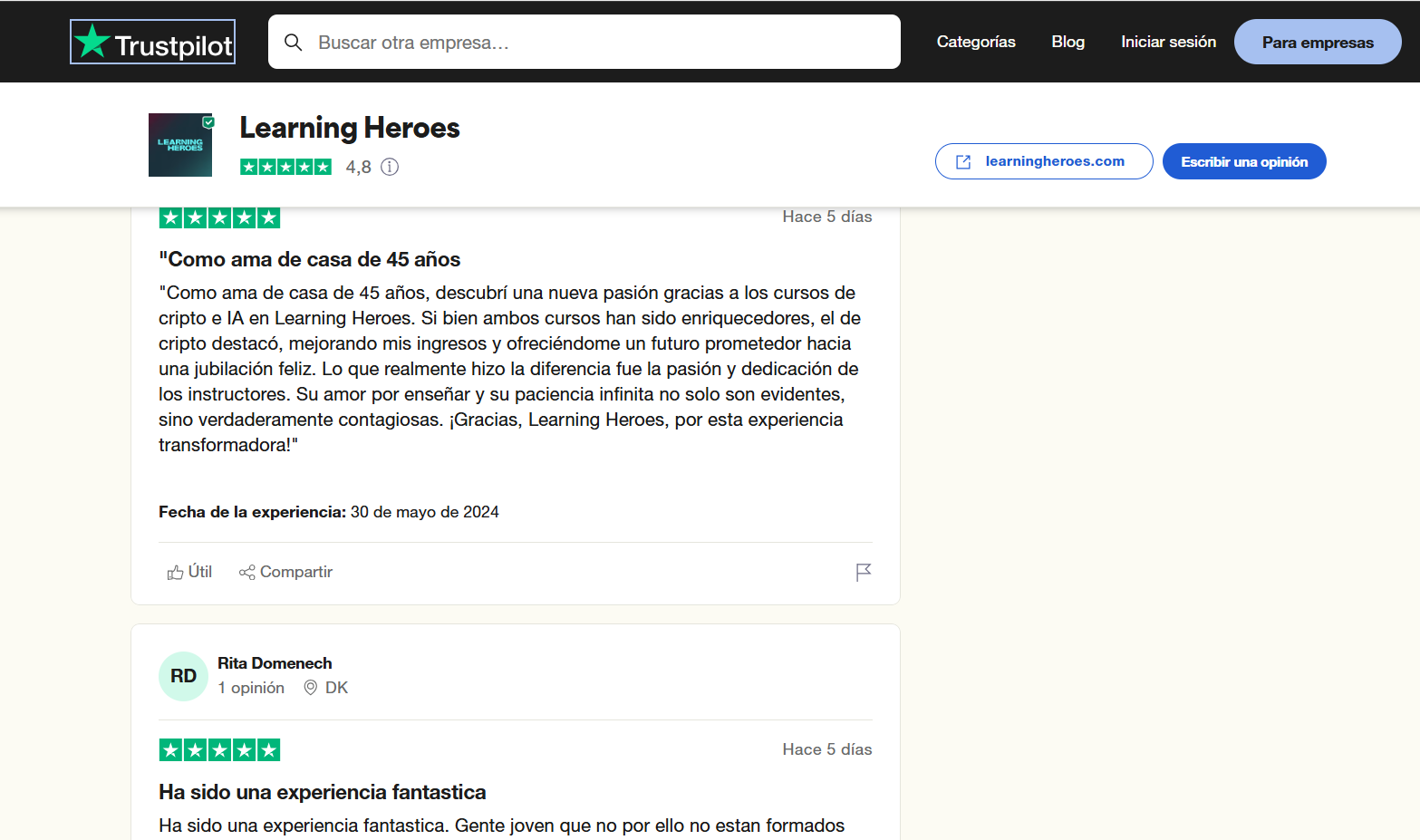Click the '4,8' TrustScore value
The height and width of the screenshot is (840, 1420).
pos(358,167)
